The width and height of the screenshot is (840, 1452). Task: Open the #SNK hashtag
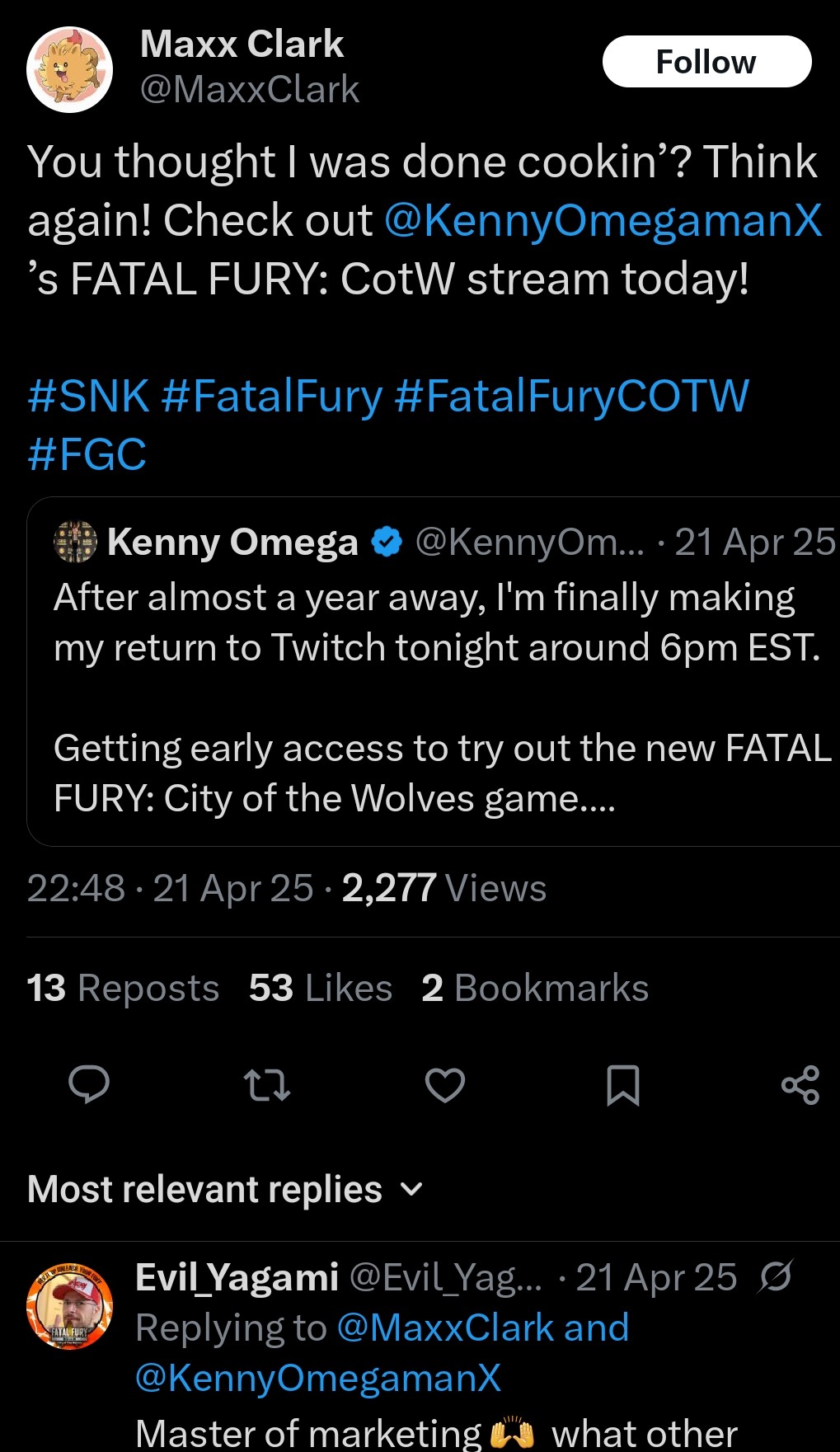tap(88, 396)
